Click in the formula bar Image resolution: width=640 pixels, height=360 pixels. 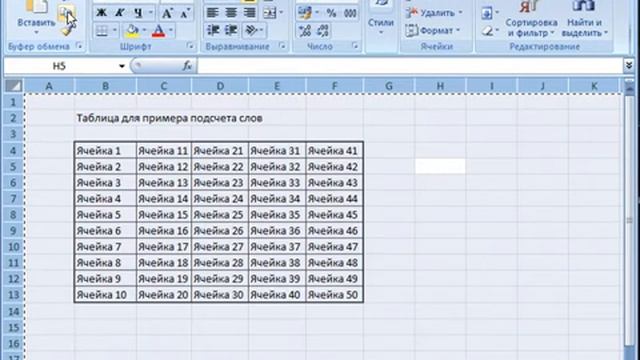[x=410, y=66]
